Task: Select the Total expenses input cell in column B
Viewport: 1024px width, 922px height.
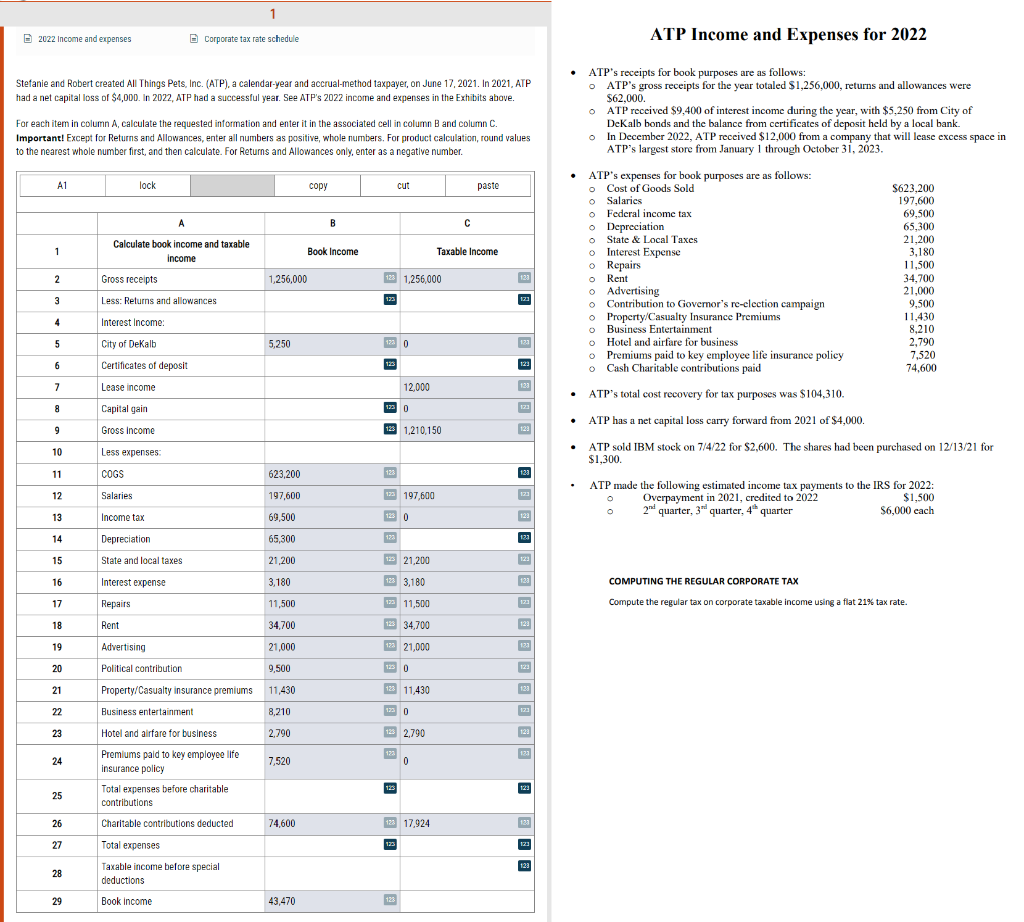Action: [330, 844]
